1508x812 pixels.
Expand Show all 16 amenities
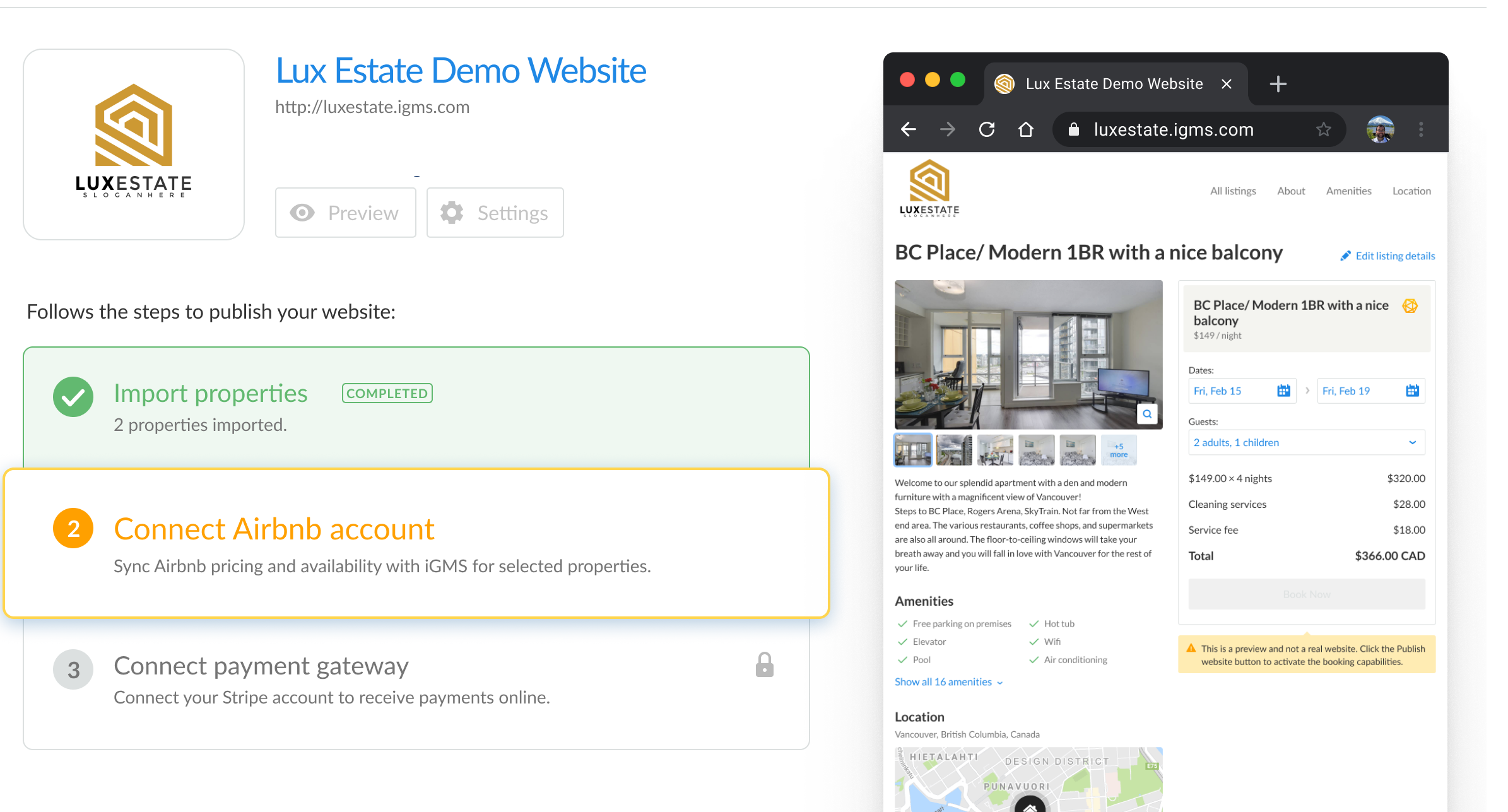pyautogui.click(x=948, y=681)
